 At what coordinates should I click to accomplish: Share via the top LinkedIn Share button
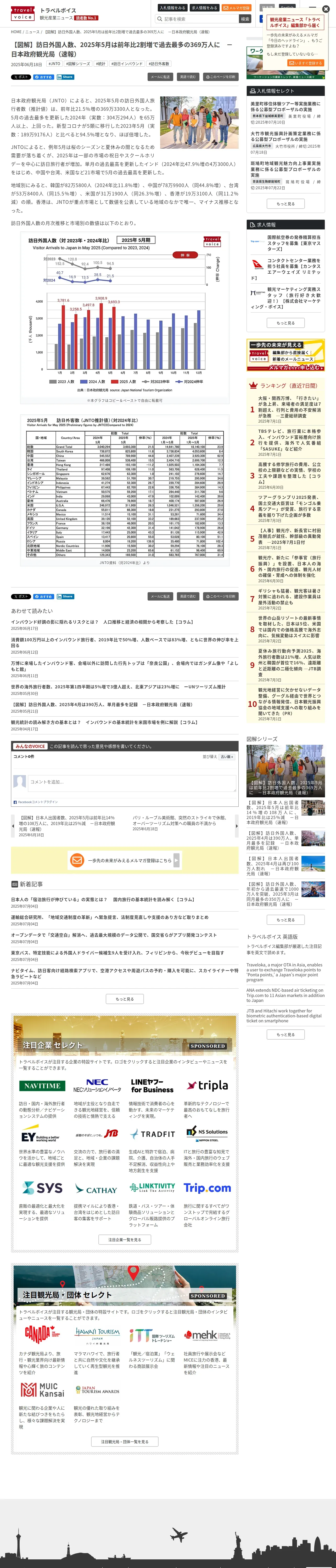[65, 77]
